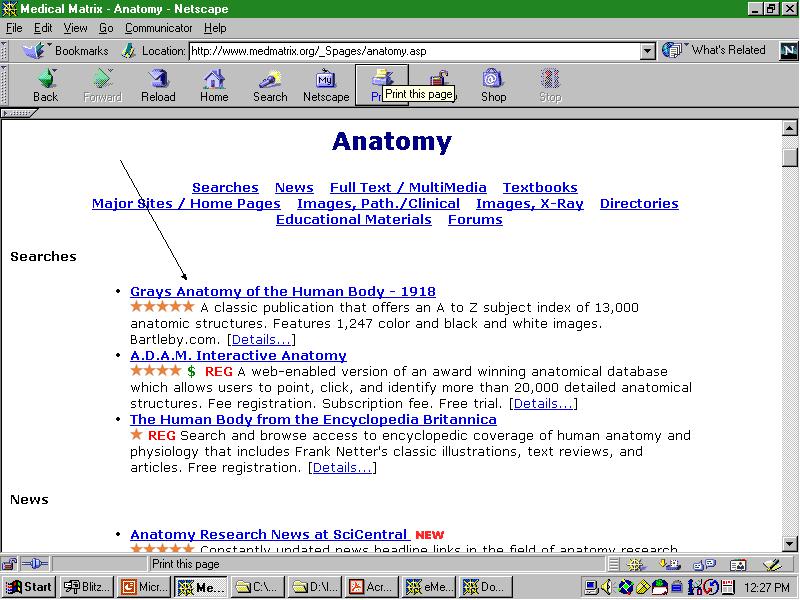The image size is (800, 600).
Task: Go to the Home page button
Action: coord(214,86)
